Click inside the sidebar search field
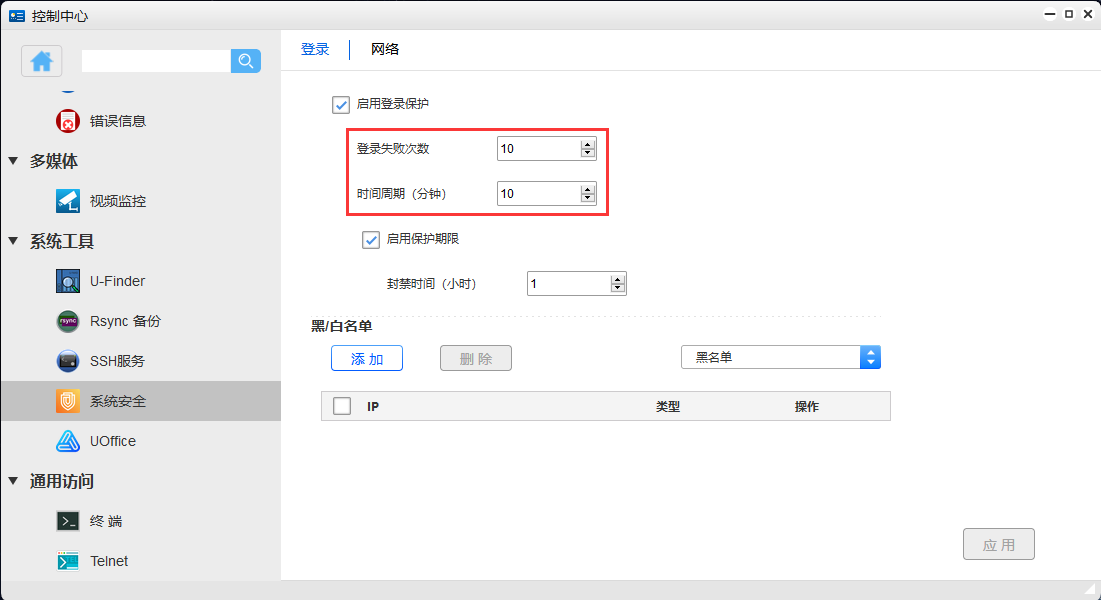 (x=156, y=61)
